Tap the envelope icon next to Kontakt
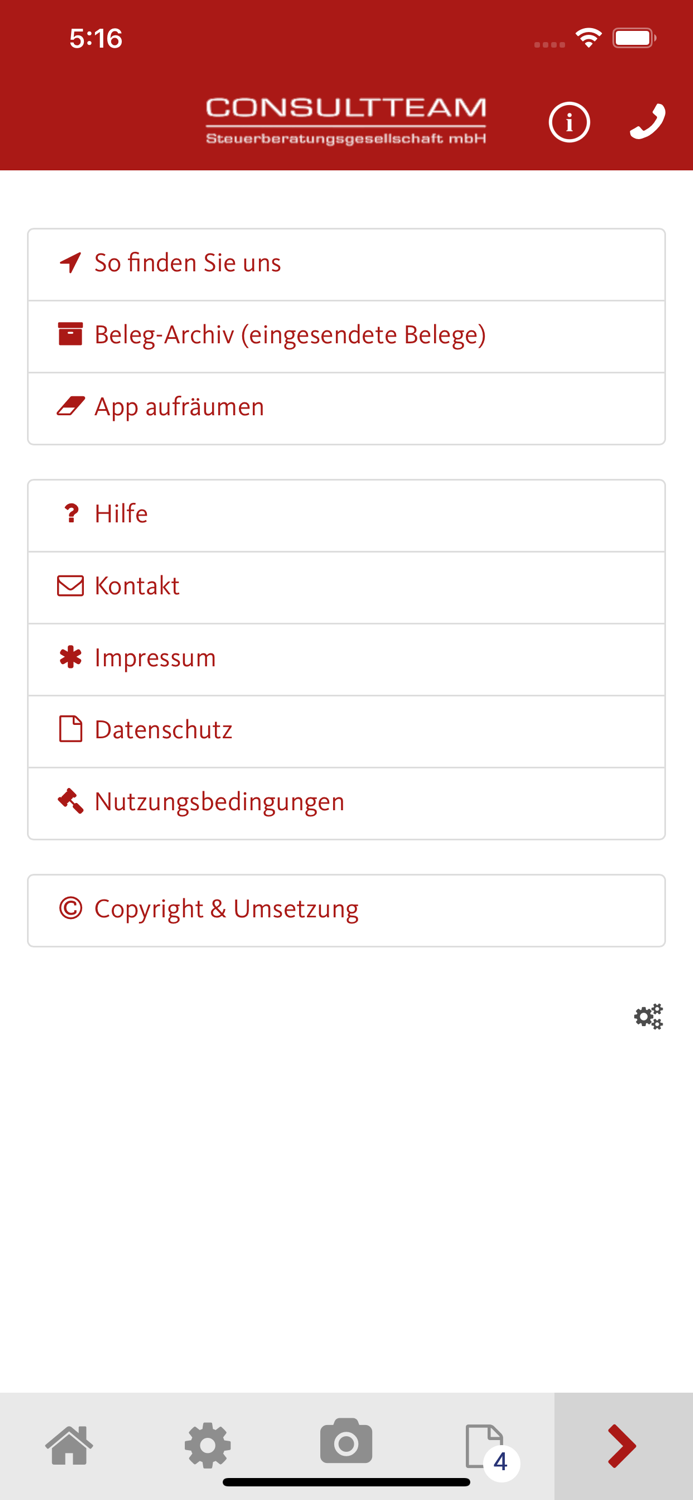Viewport: 693px width, 1500px height. [x=70, y=585]
